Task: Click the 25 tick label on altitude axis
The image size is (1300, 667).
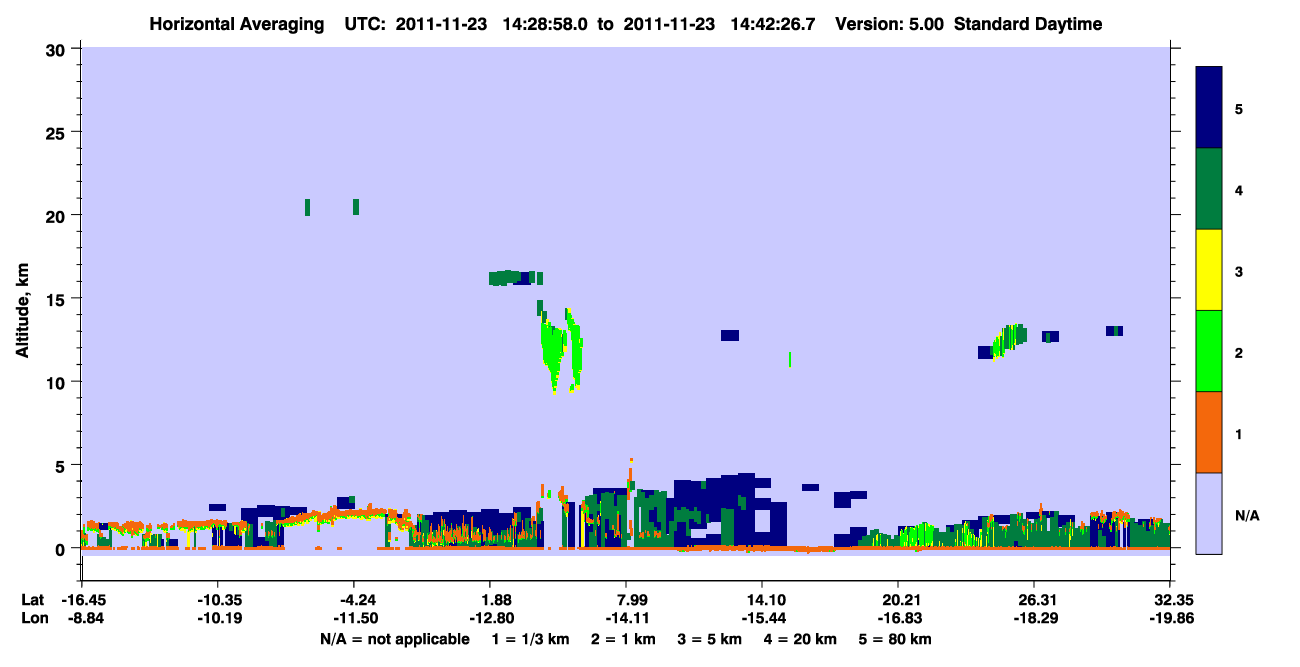Action: click(x=58, y=132)
